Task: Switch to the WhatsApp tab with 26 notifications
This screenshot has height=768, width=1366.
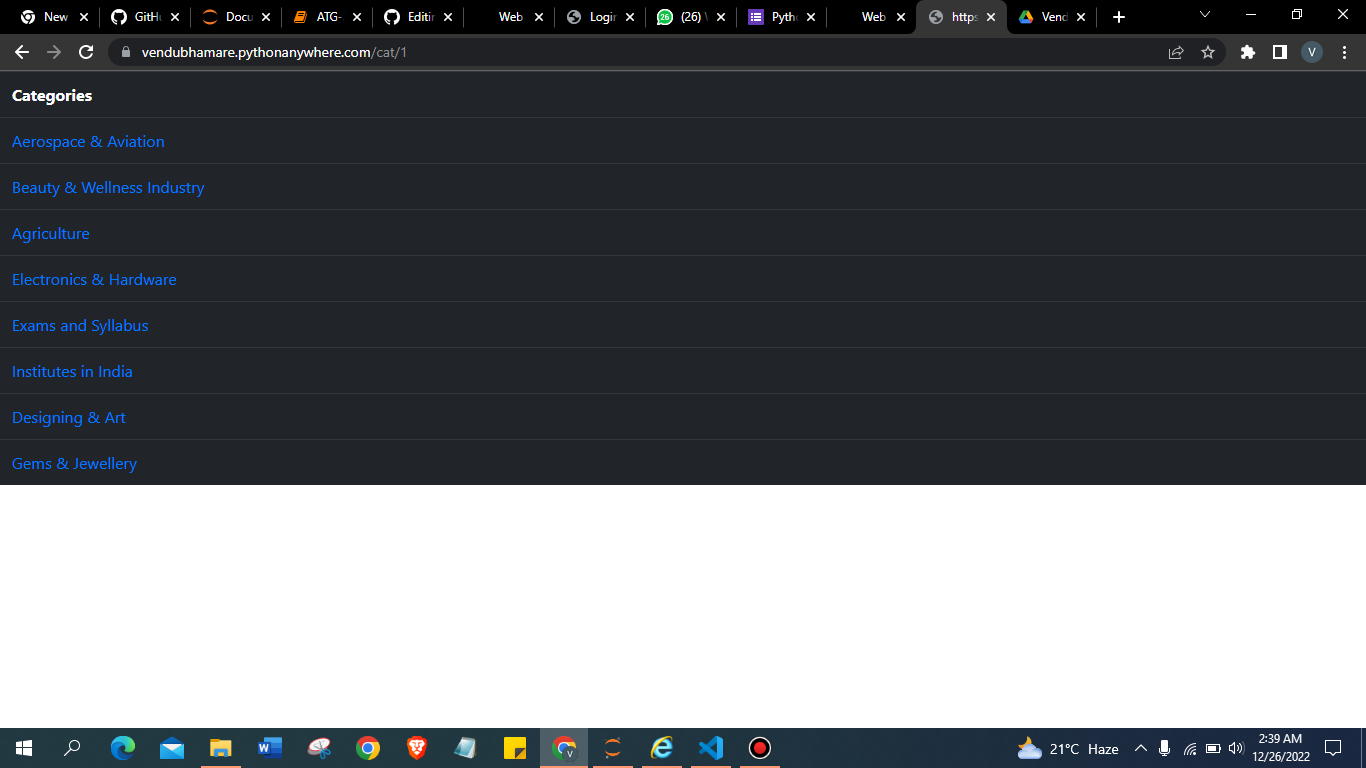Action: 690,16
